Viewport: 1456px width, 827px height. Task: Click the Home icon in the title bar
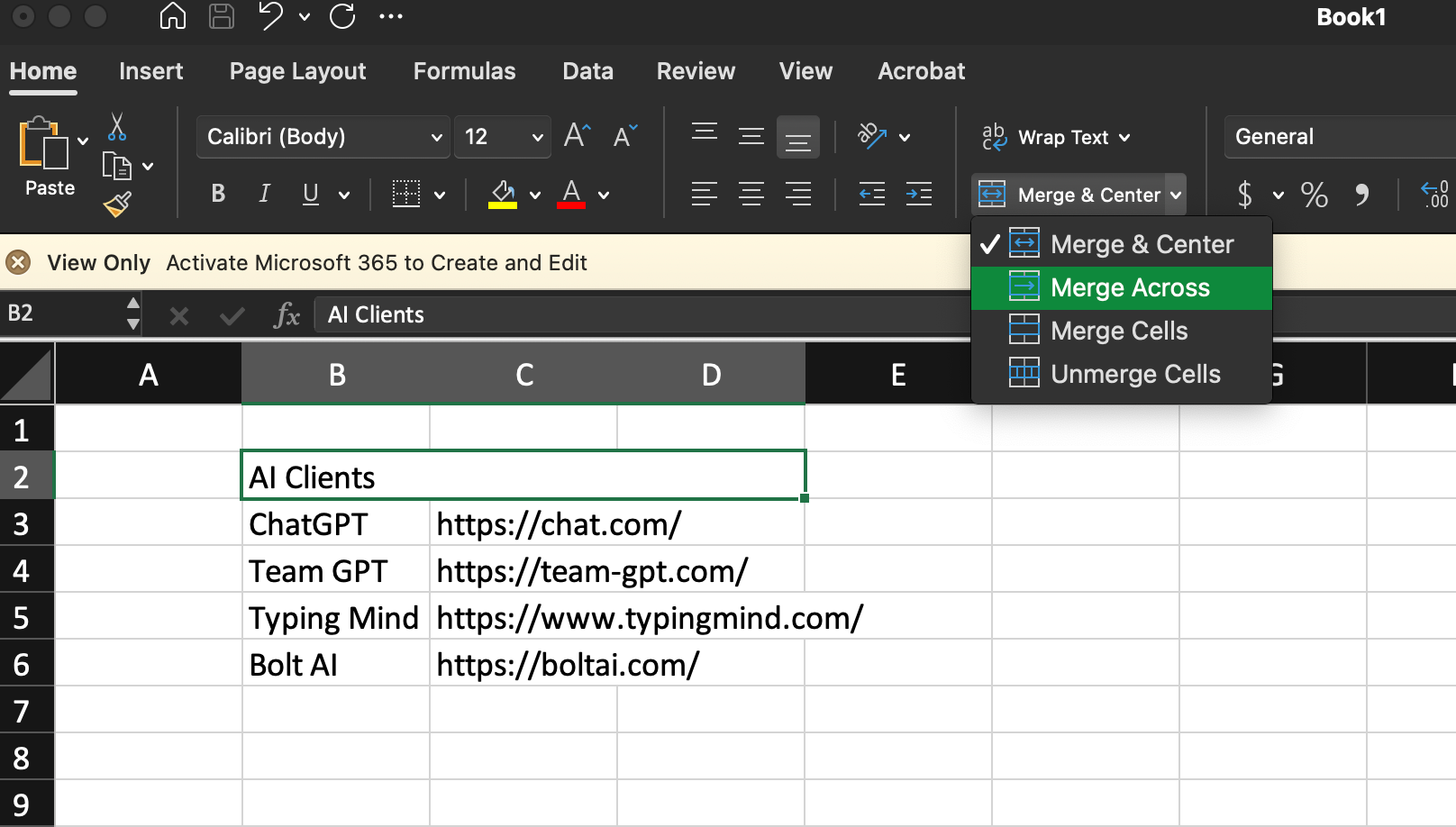[172, 16]
